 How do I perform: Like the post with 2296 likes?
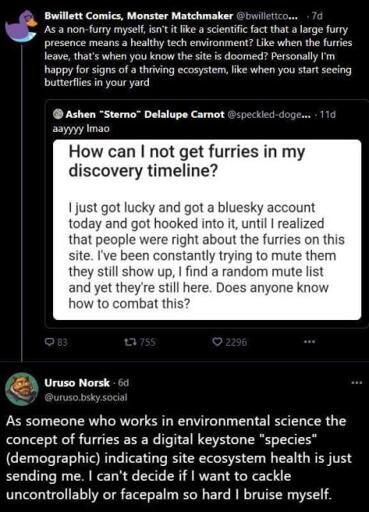point(217,342)
